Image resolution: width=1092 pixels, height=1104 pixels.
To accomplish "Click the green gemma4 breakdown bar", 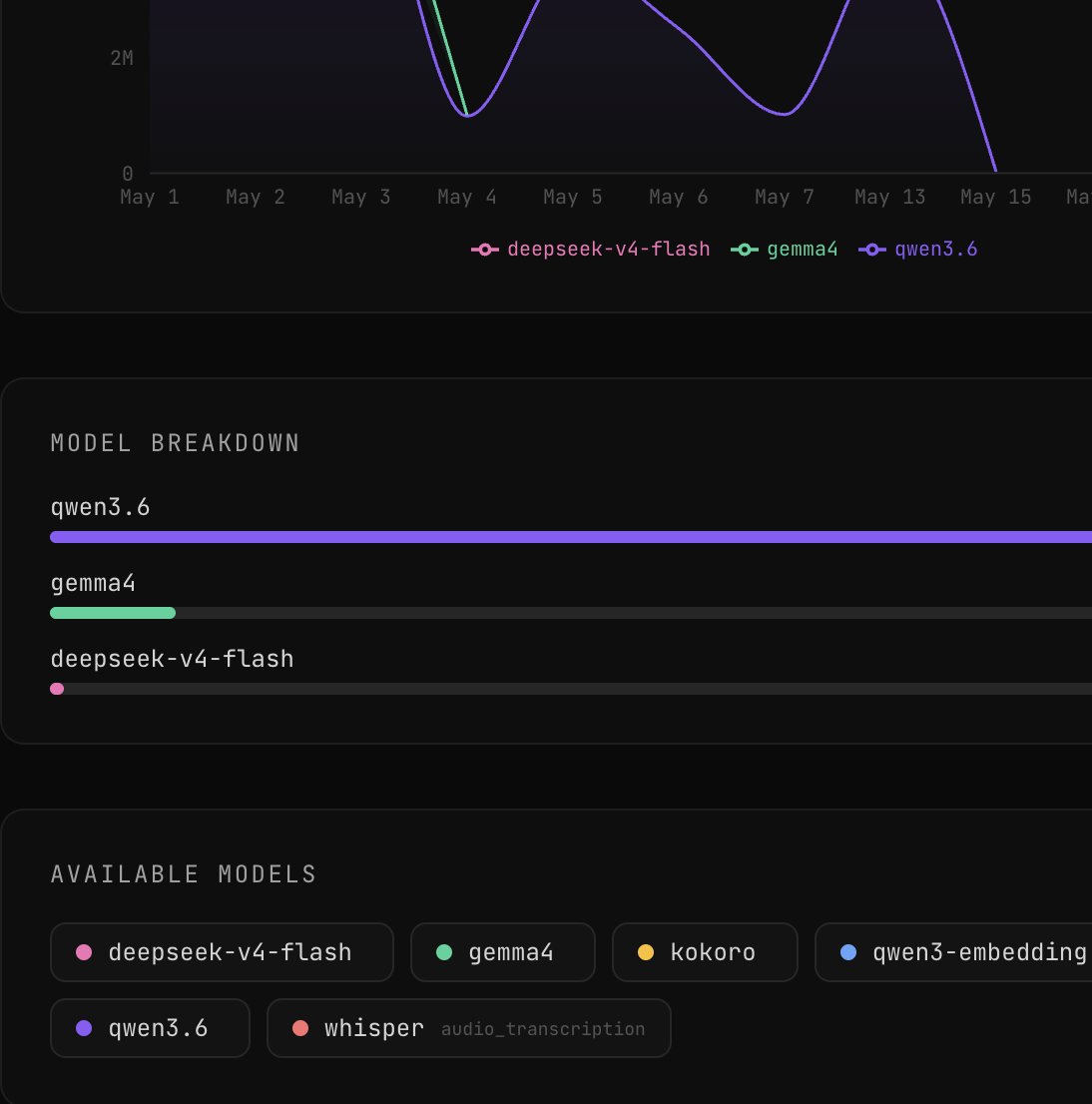I will 113,613.
